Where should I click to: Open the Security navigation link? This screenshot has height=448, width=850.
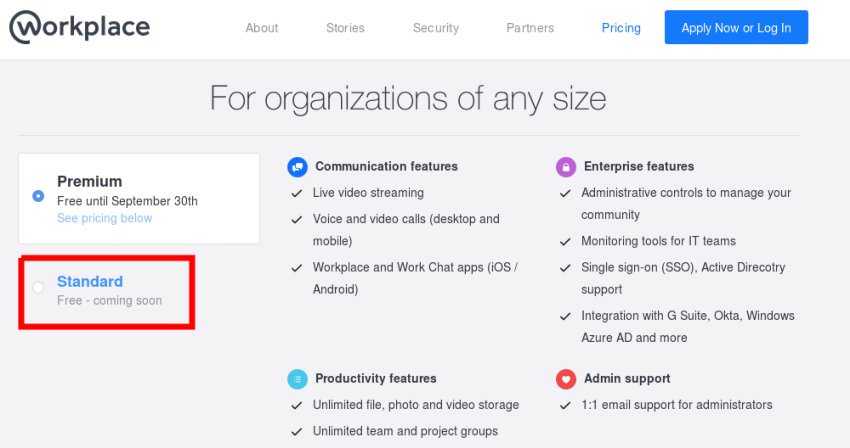coord(436,28)
